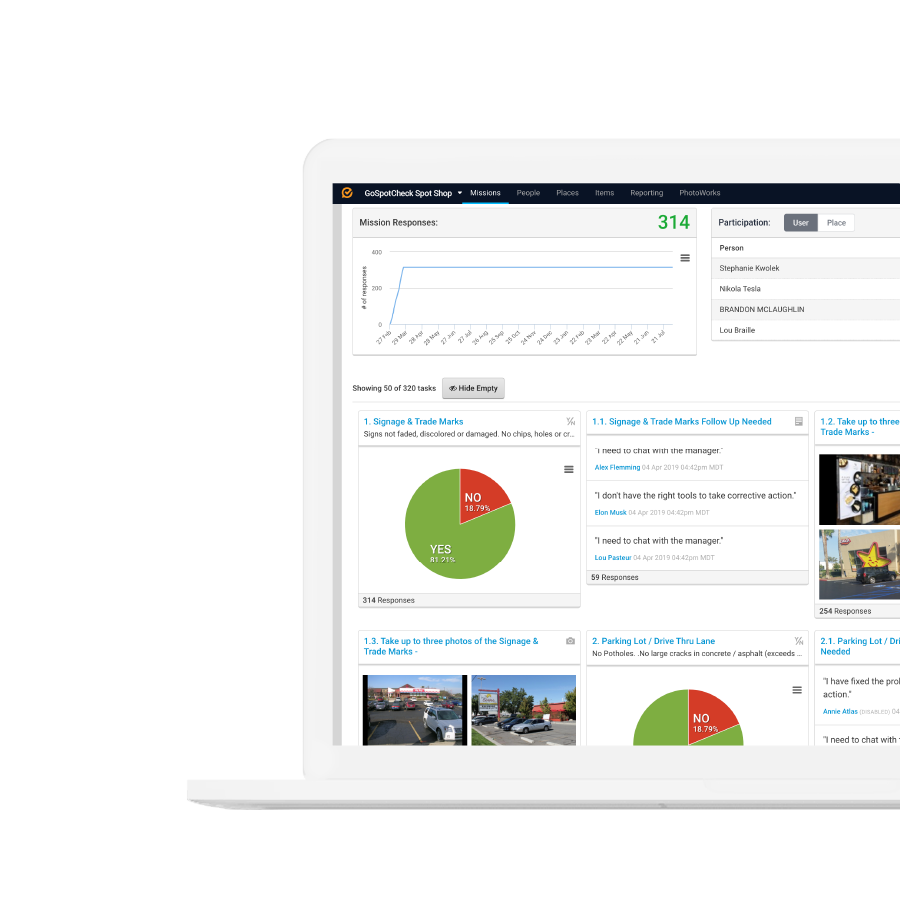900x900 pixels.
Task: Switch to the Reporting tab
Action: point(647,192)
